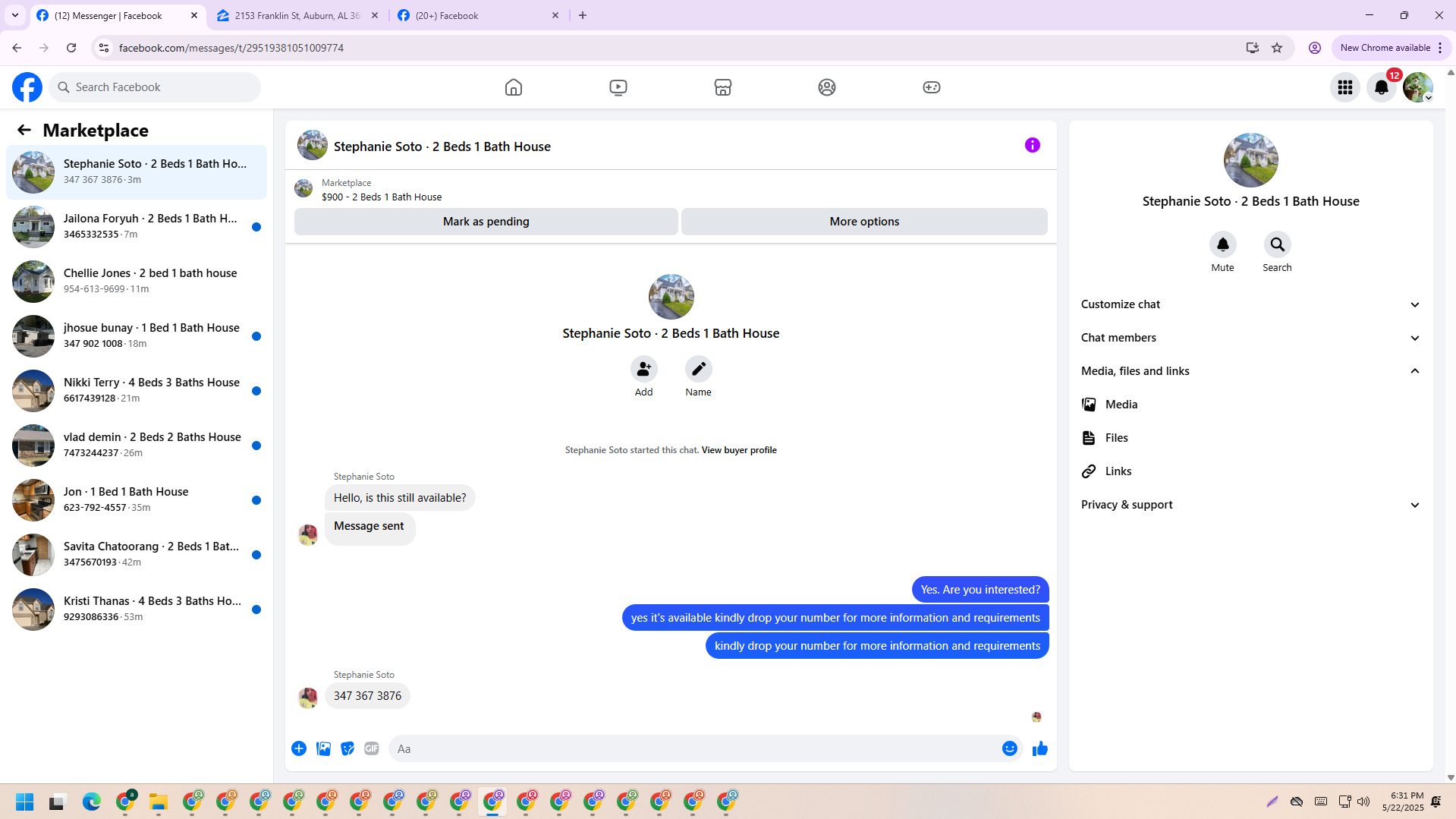Screen dimensions: 1456x819
Task: Open Windows Start menu
Action: pyautogui.click(x=25, y=802)
